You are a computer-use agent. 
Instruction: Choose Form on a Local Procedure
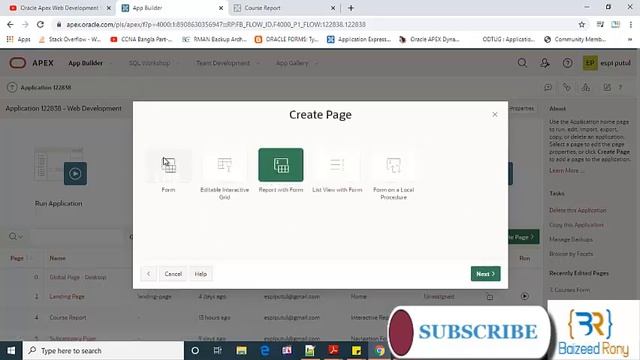(x=393, y=165)
